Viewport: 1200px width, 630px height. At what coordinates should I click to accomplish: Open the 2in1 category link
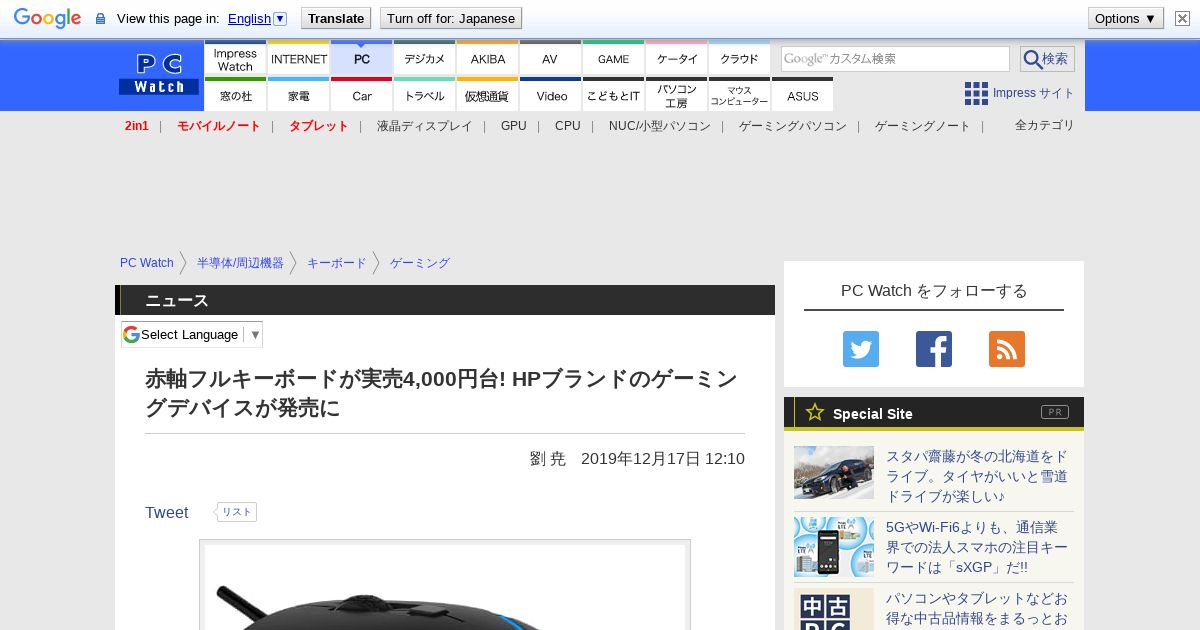(137, 126)
